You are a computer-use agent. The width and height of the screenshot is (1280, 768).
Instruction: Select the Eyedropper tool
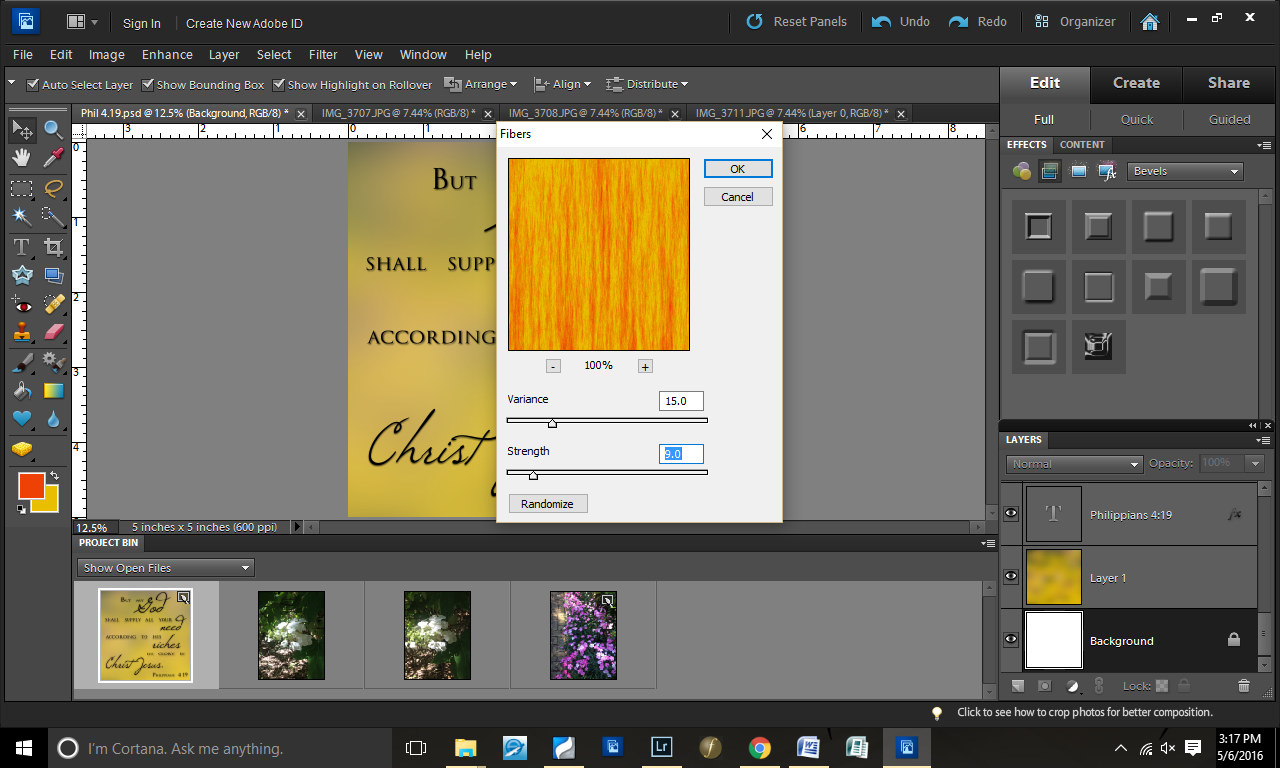pyautogui.click(x=53, y=157)
